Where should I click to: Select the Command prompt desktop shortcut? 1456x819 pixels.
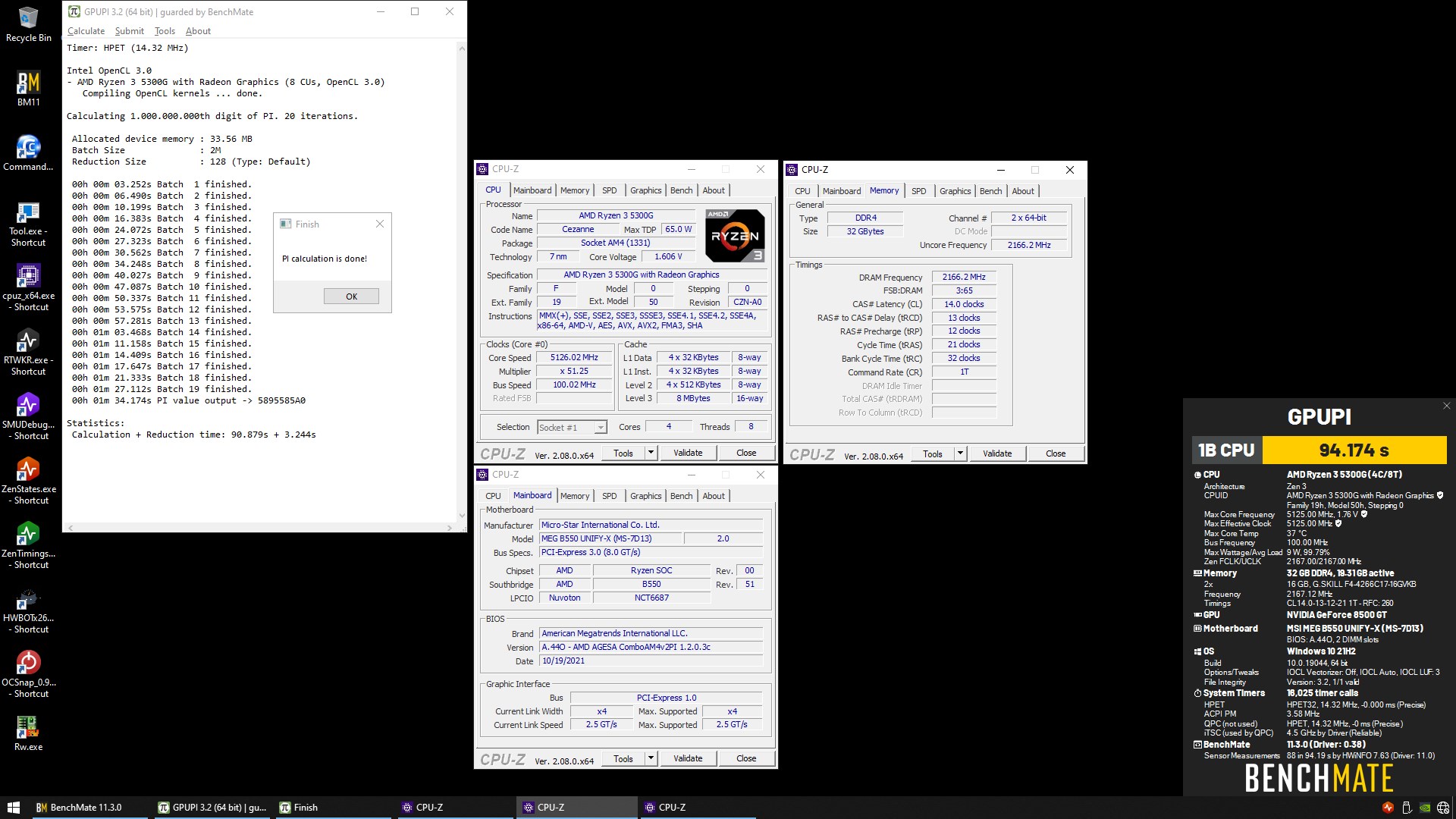click(x=28, y=153)
